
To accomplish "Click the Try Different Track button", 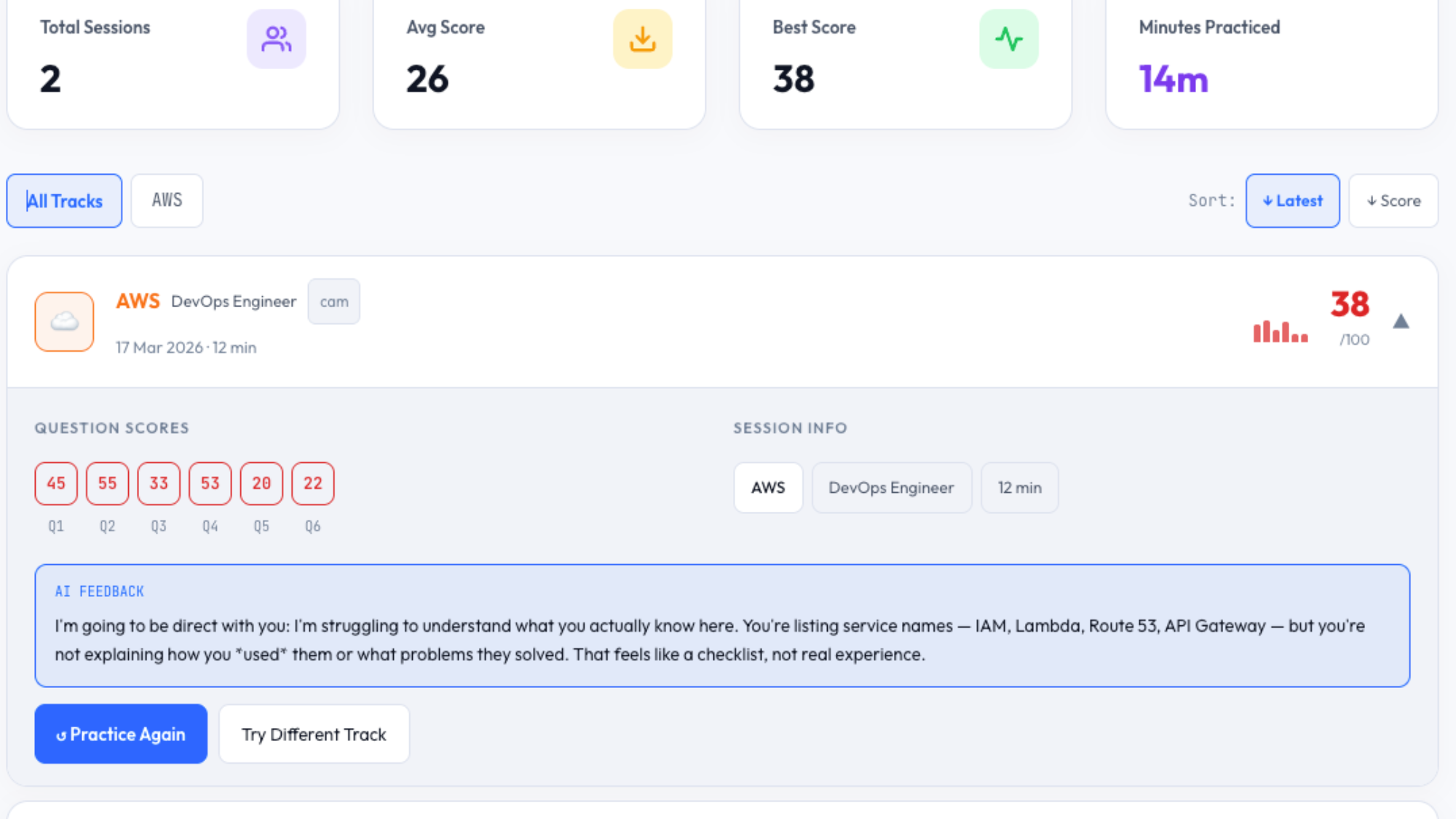I will (314, 734).
